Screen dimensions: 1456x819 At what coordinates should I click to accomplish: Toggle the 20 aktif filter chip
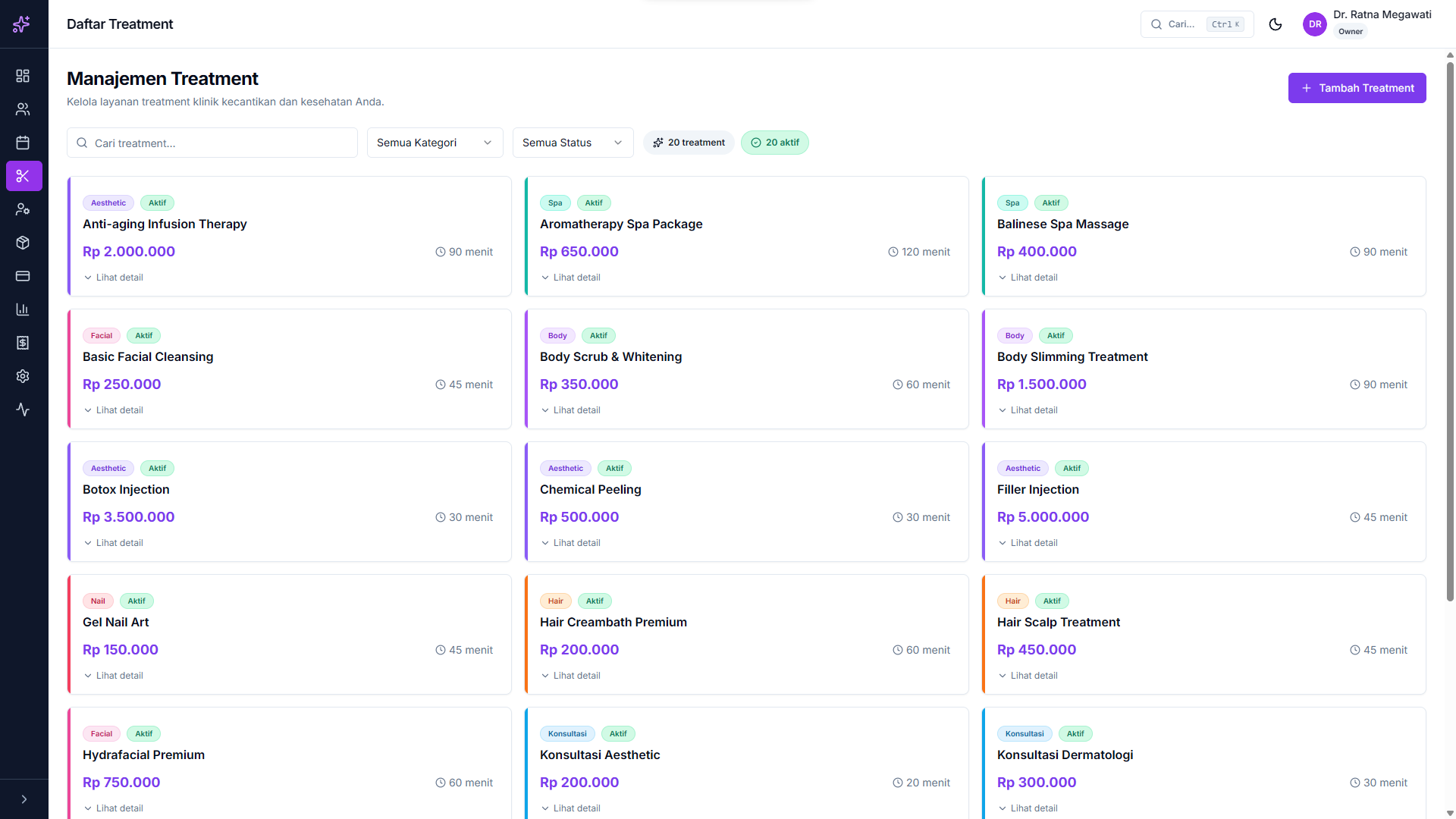click(x=774, y=143)
